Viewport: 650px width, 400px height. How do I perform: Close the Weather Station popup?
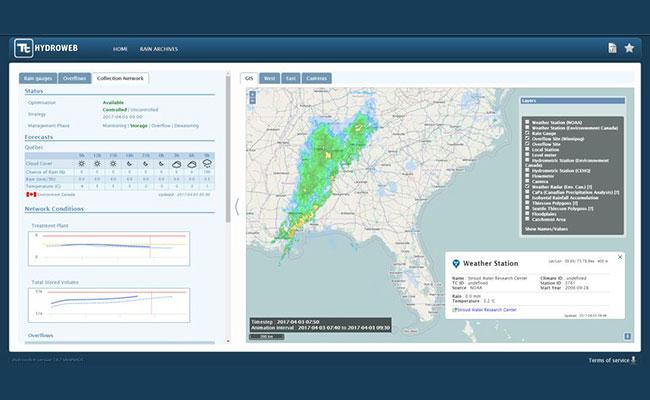tap(620, 257)
